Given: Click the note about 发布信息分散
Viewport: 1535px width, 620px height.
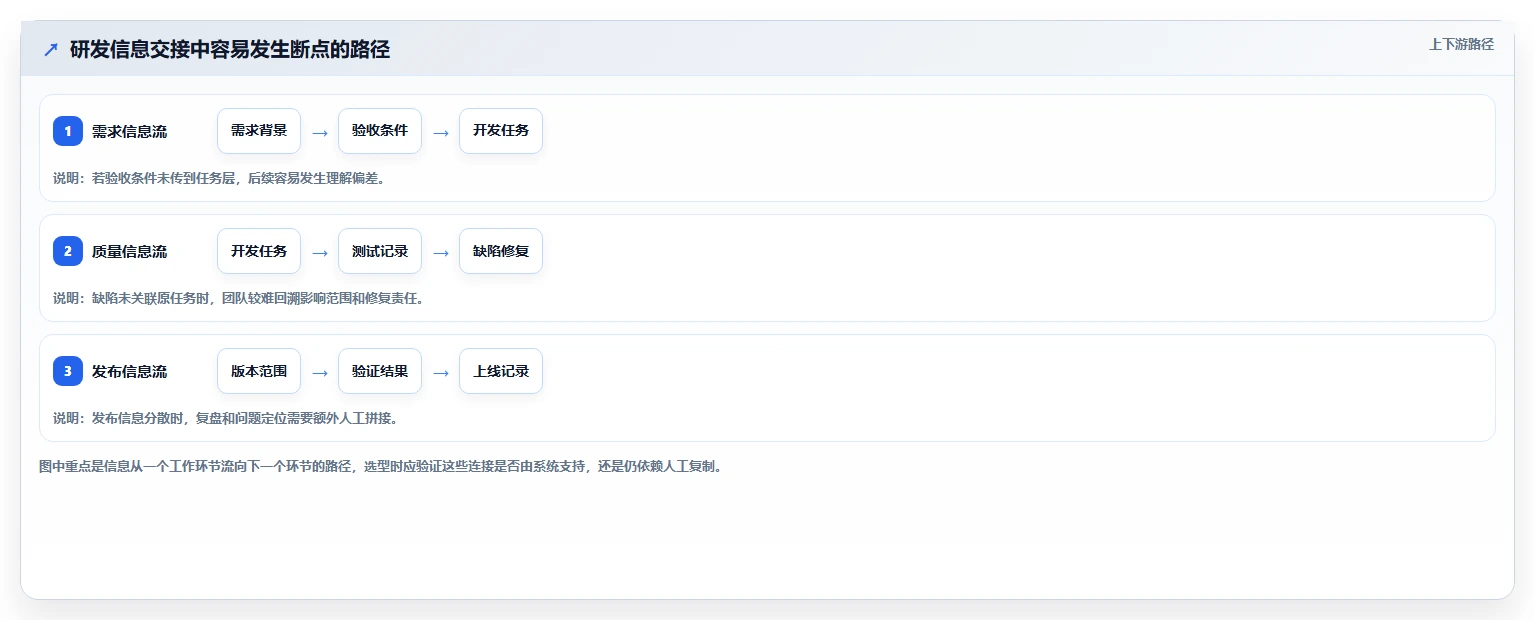Looking at the screenshot, I should (x=226, y=418).
